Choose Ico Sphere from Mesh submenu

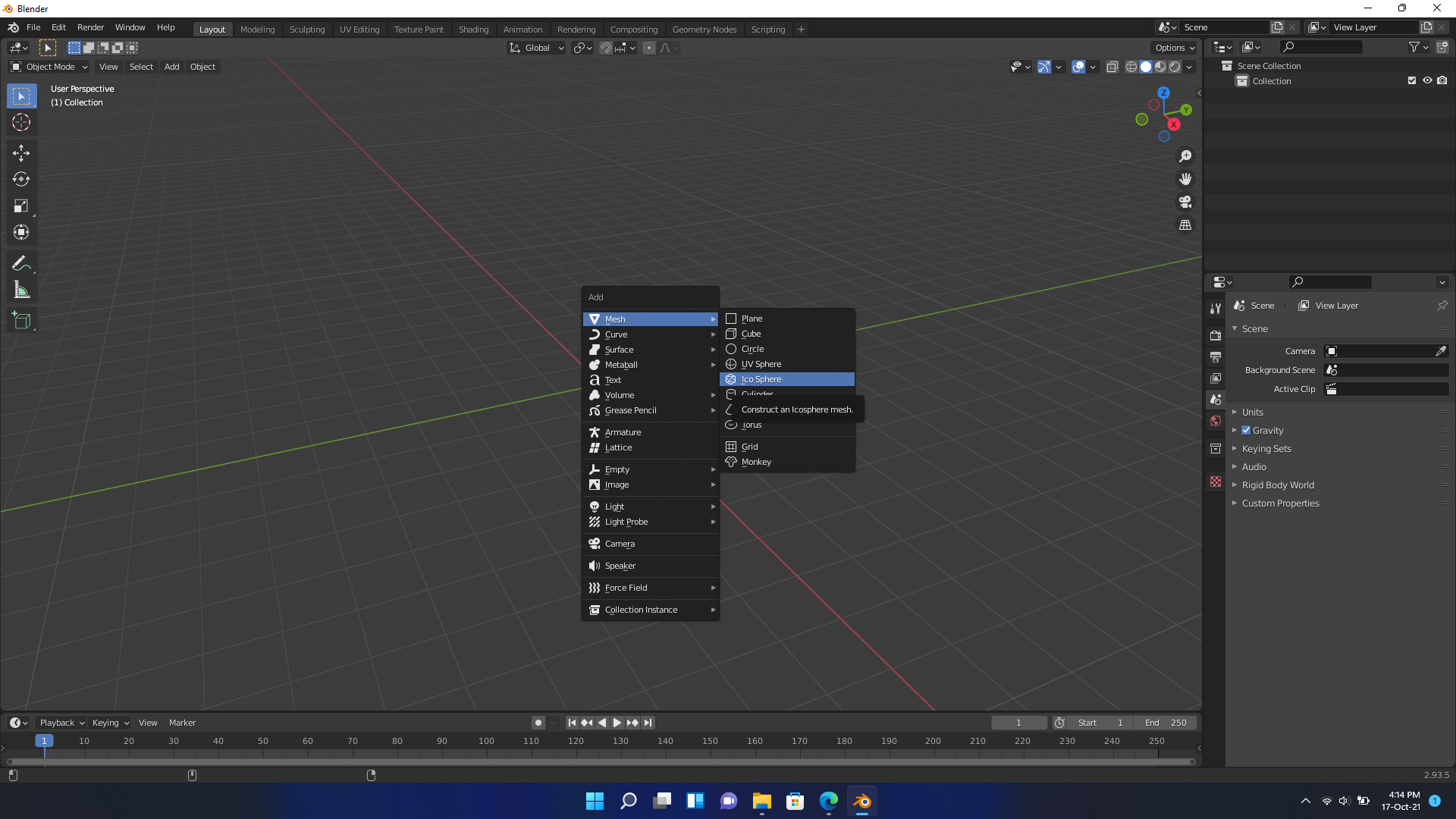(x=787, y=379)
